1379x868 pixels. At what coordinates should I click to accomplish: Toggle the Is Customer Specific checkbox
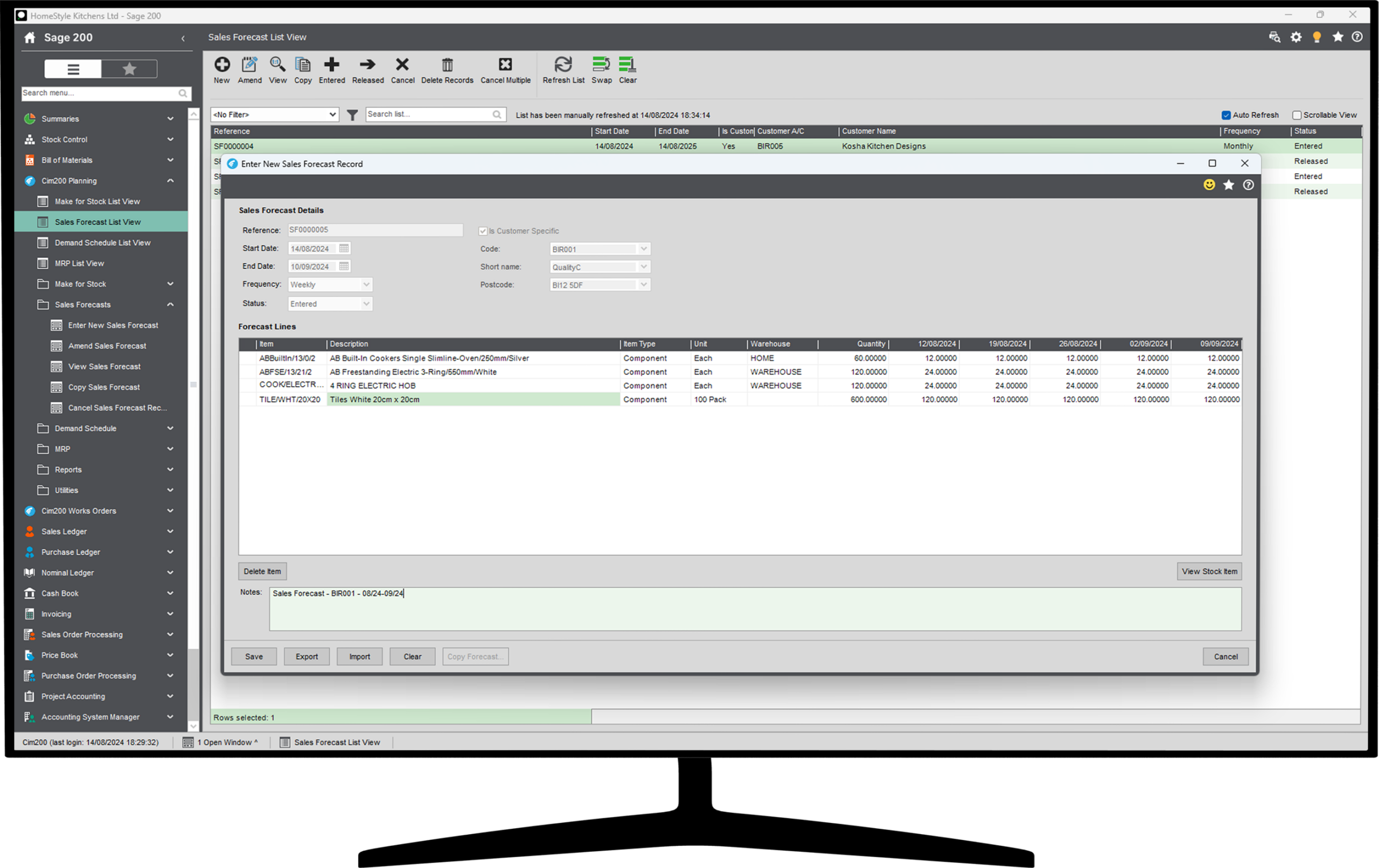(483, 232)
